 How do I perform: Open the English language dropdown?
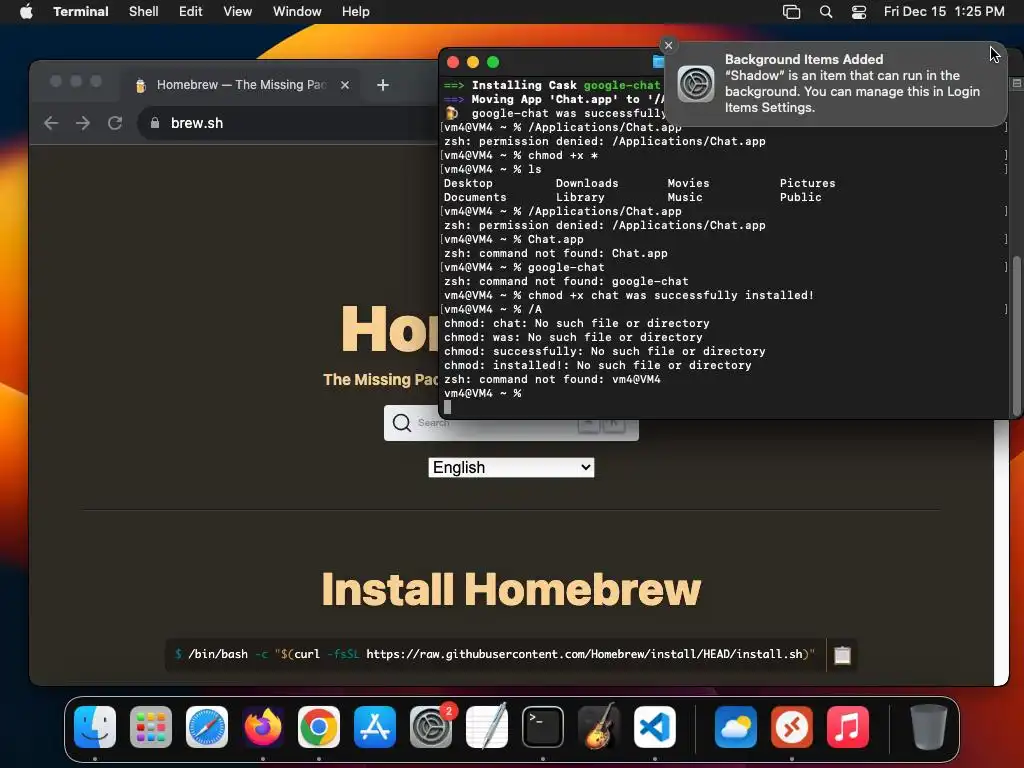(511, 468)
